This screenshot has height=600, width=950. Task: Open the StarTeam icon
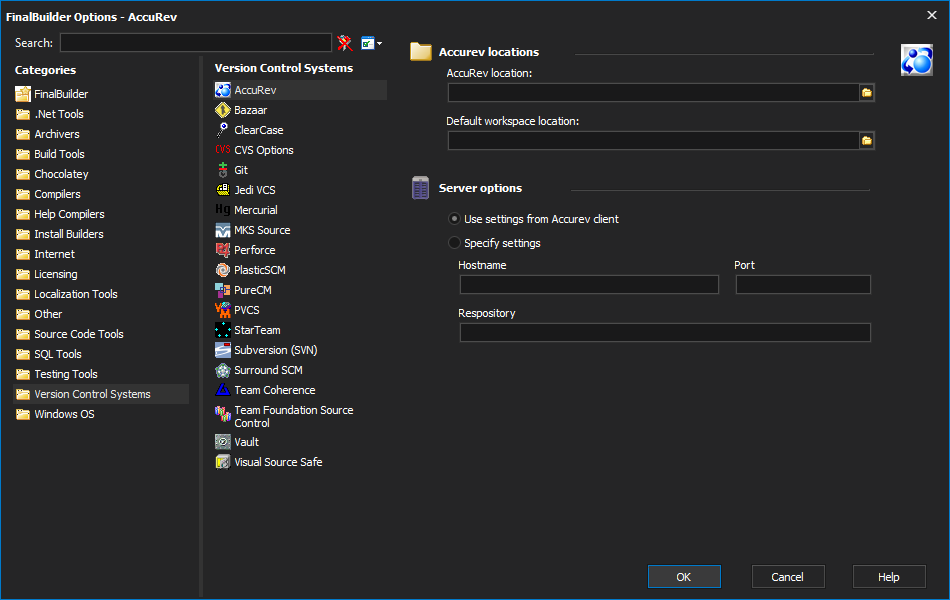(x=223, y=330)
